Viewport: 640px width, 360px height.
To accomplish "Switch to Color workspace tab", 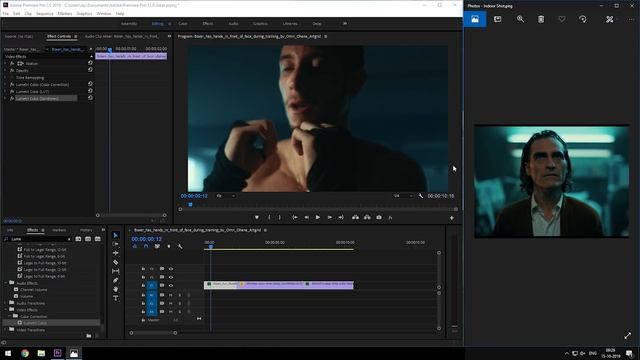I will (x=183, y=24).
